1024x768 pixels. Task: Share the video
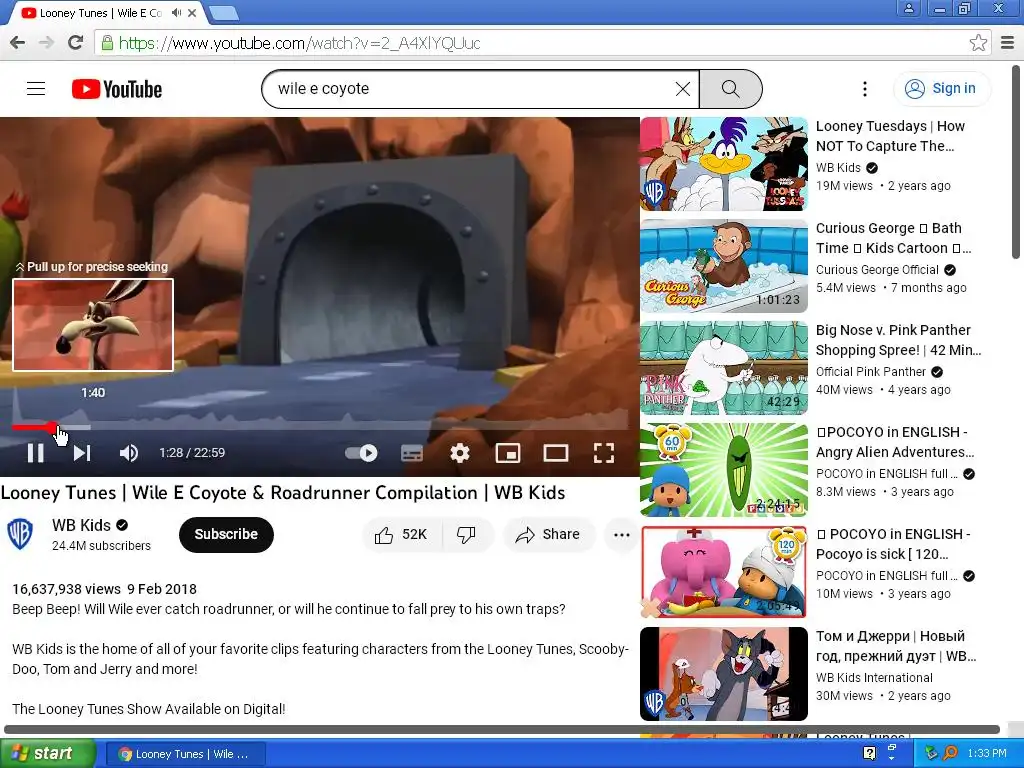tap(549, 535)
